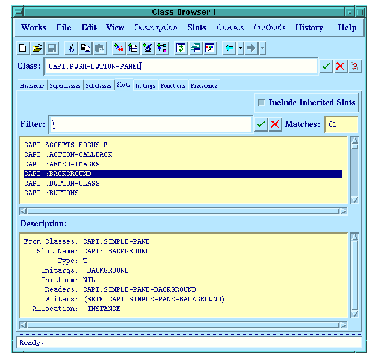
Task: Click slots list horizontal scrollbar left arrow
Action: pyautogui.click(x=23, y=211)
